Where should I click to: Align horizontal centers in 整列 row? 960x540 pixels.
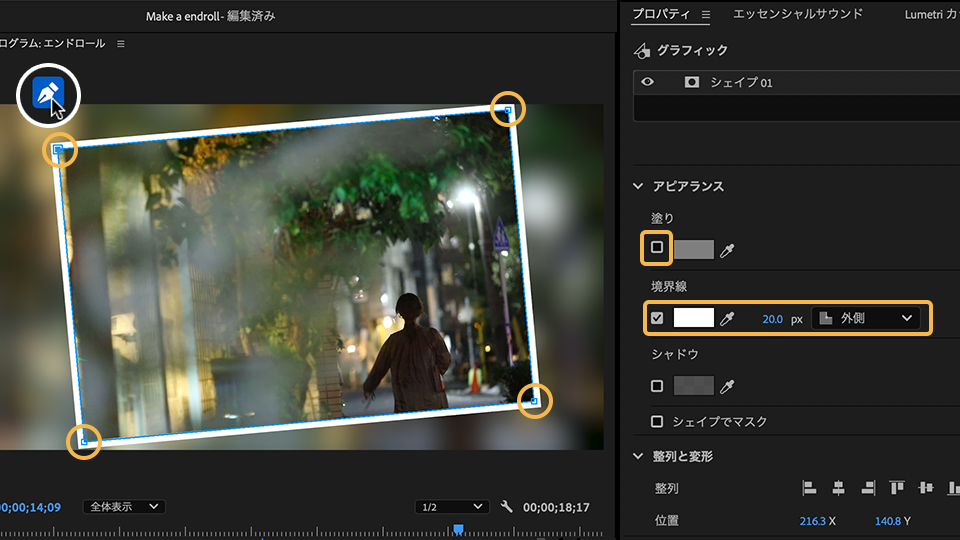click(x=838, y=488)
